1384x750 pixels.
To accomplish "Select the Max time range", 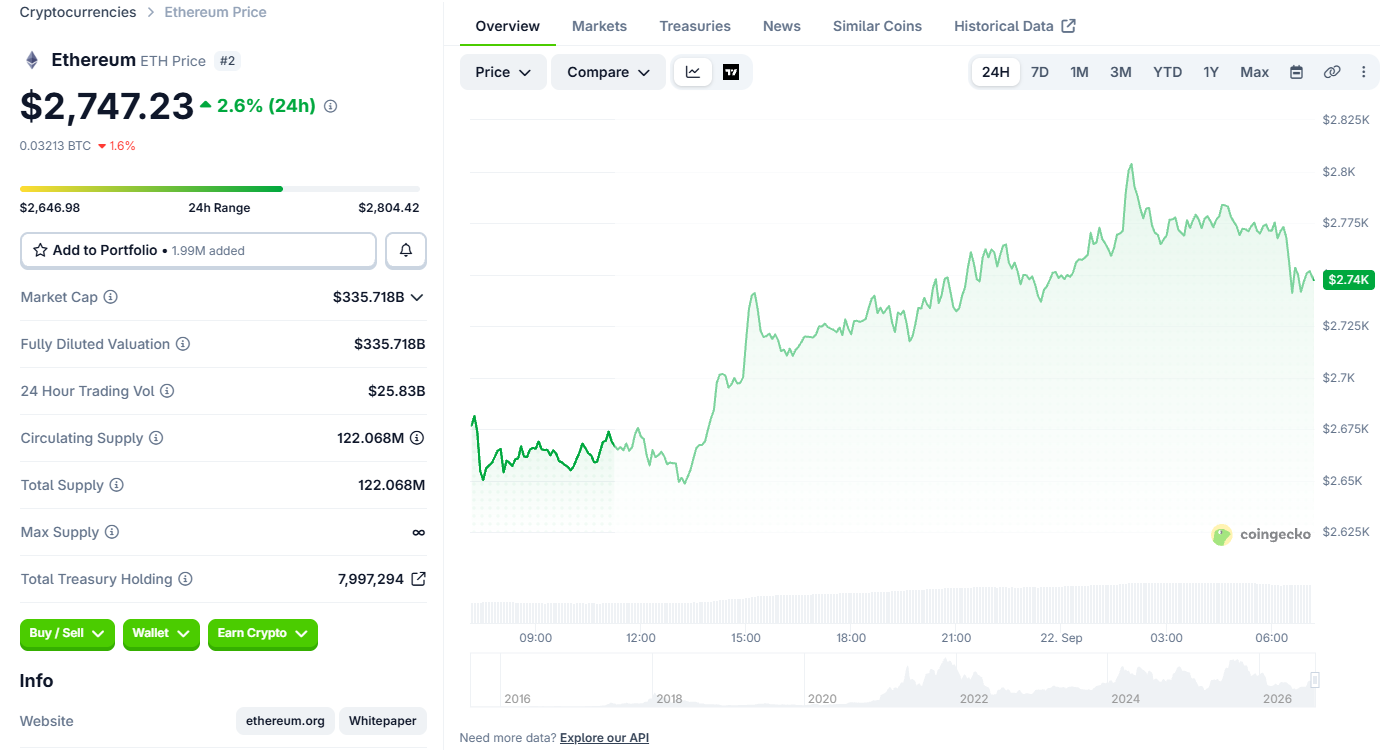I will [x=1255, y=72].
